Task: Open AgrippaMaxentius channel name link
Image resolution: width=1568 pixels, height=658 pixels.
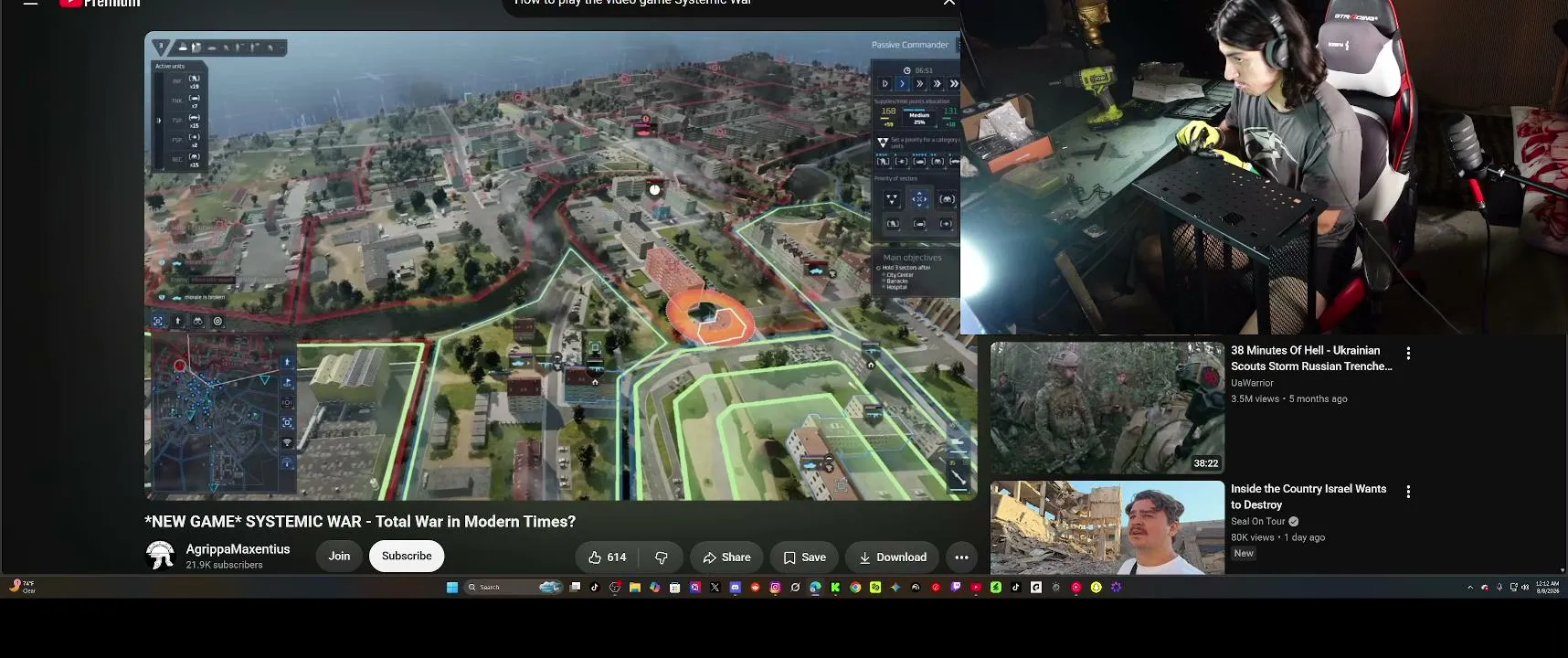Action: pyautogui.click(x=238, y=549)
